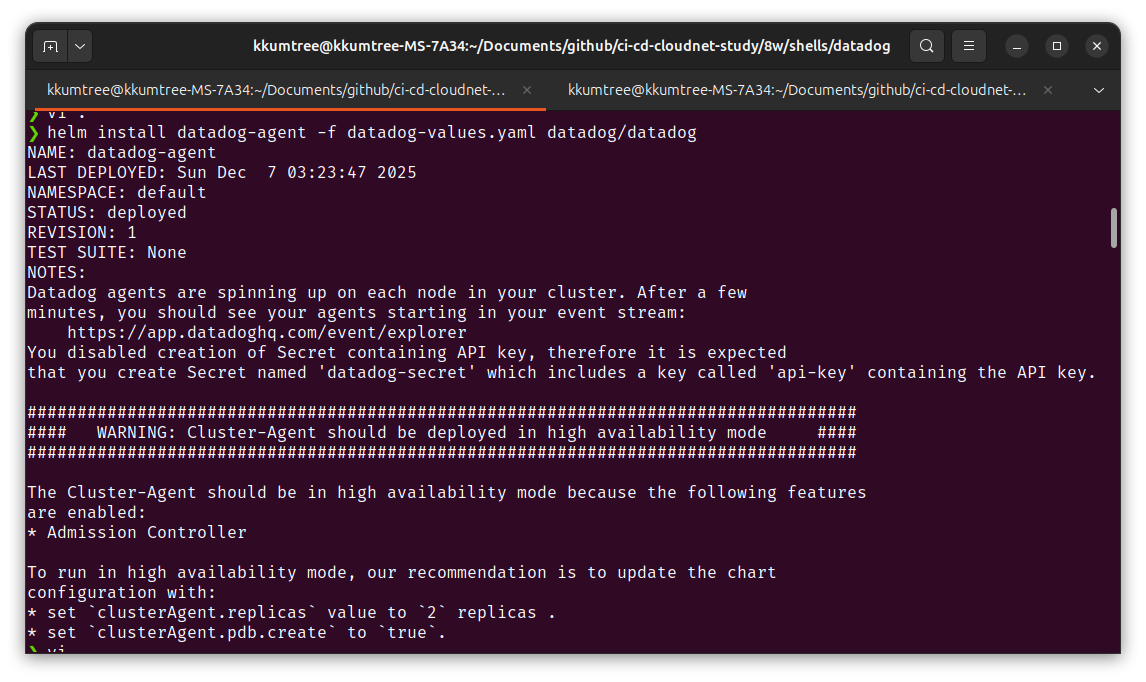
Task: Click the 'STATUS: deployed' line
Action: [x=107, y=213]
